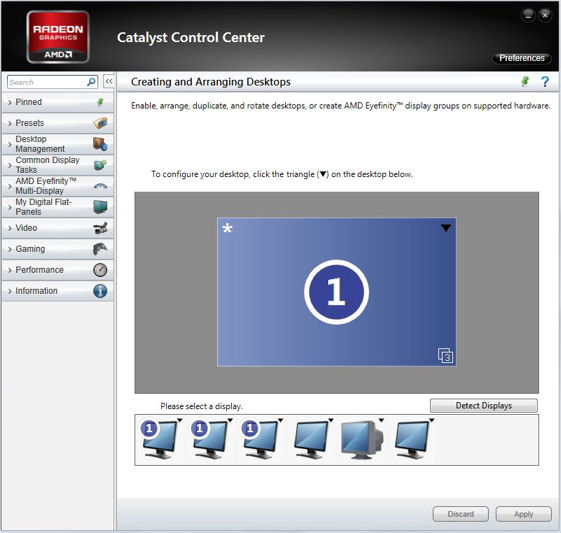Viewport: 561px width, 533px height.
Task: Select the last flat-panel display thumbnail
Action: click(411, 440)
